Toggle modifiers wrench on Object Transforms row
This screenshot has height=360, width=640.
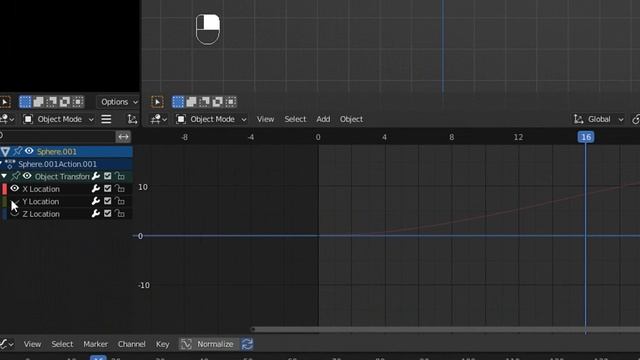pyautogui.click(x=96, y=176)
